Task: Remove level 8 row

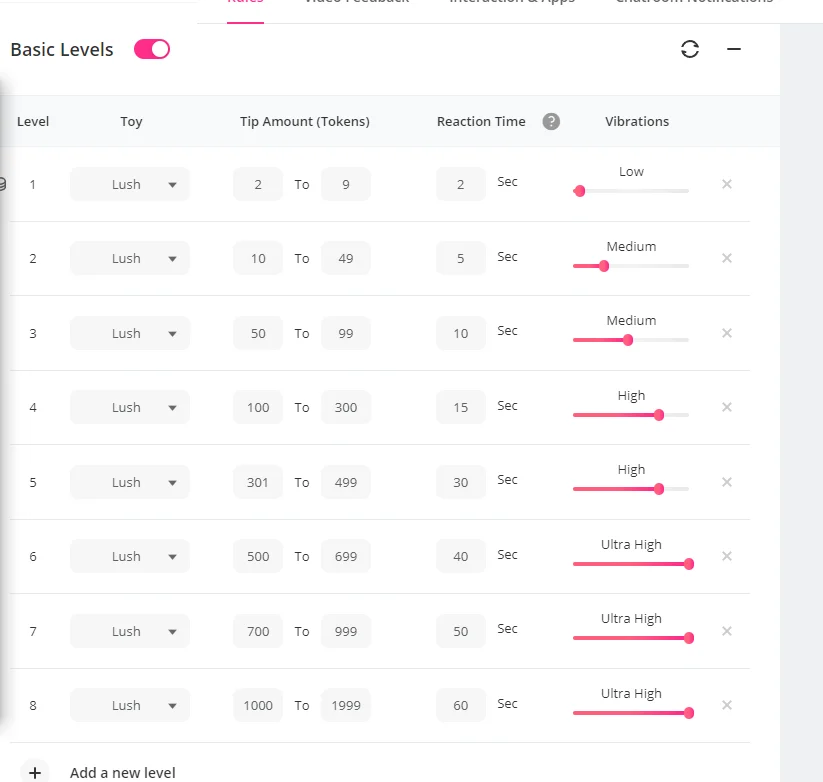Action: click(727, 705)
